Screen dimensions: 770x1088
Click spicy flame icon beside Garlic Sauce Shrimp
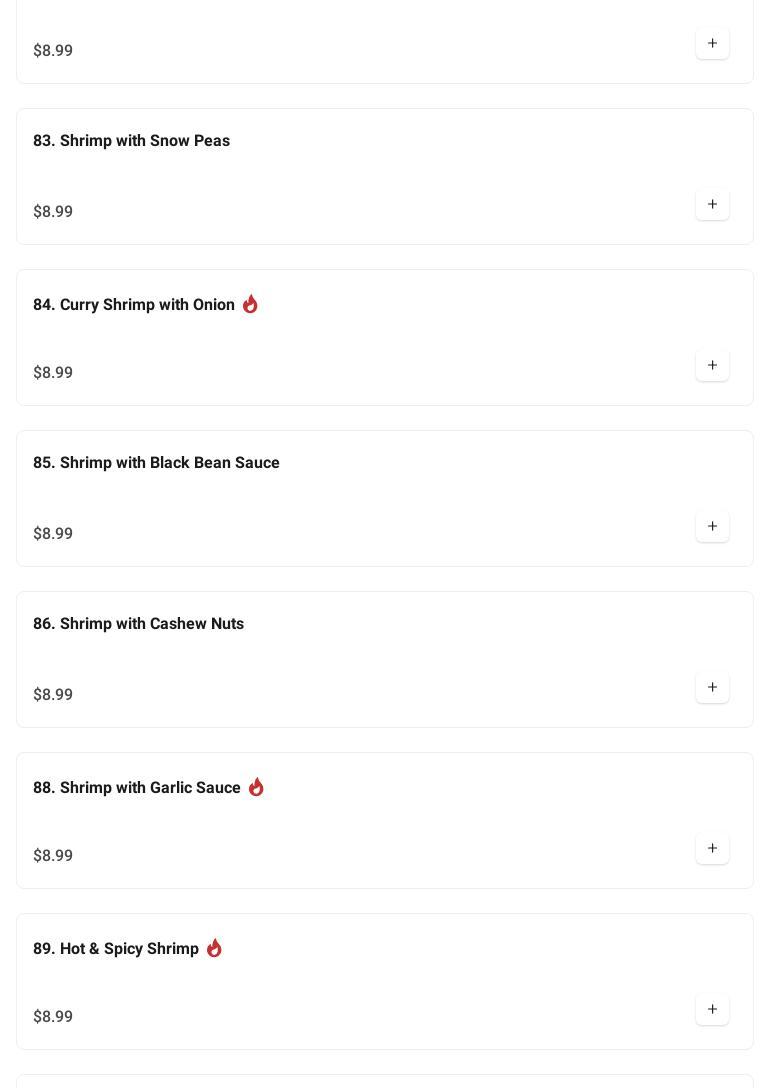[256, 787]
